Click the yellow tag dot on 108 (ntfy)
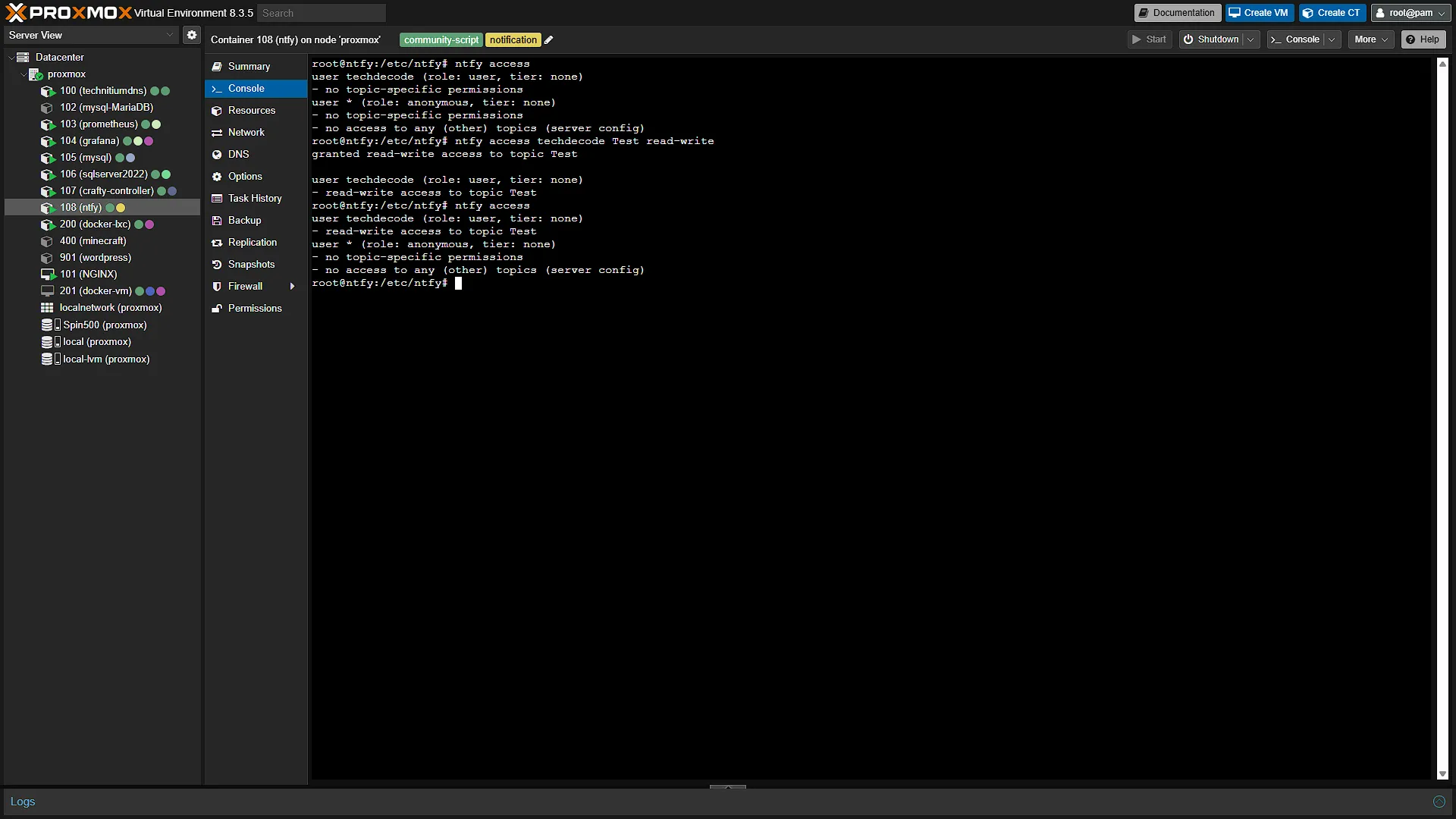Image resolution: width=1456 pixels, height=819 pixels. (x=121, y=208)
